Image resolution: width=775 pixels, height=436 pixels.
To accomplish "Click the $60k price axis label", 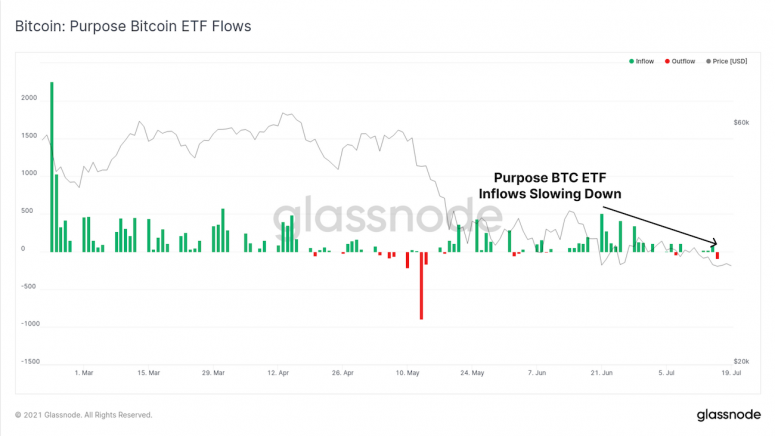I will pos(741,123).
